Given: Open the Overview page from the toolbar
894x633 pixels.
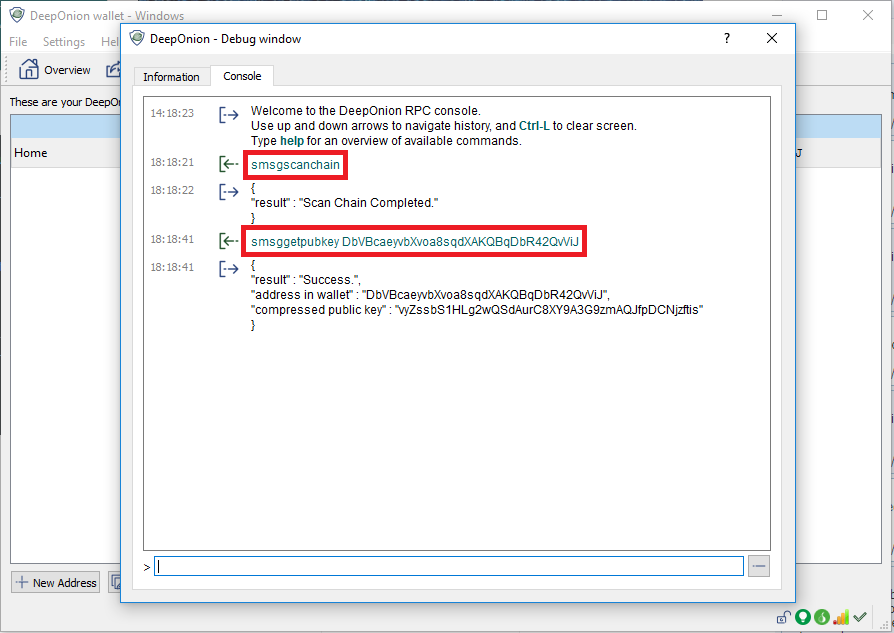Looking at the screenshot, I should 55,70.
